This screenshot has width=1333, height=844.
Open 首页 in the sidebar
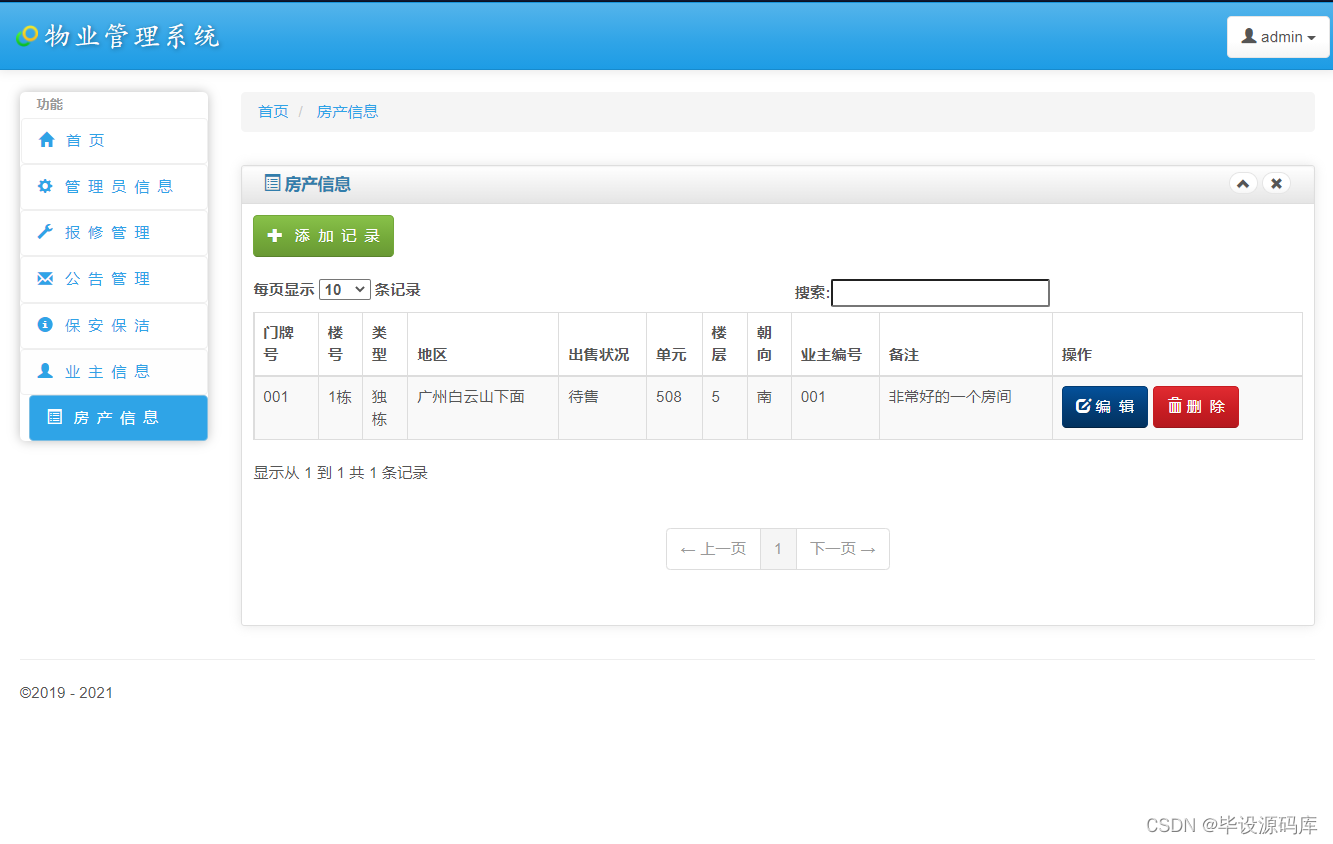[114, 141]
